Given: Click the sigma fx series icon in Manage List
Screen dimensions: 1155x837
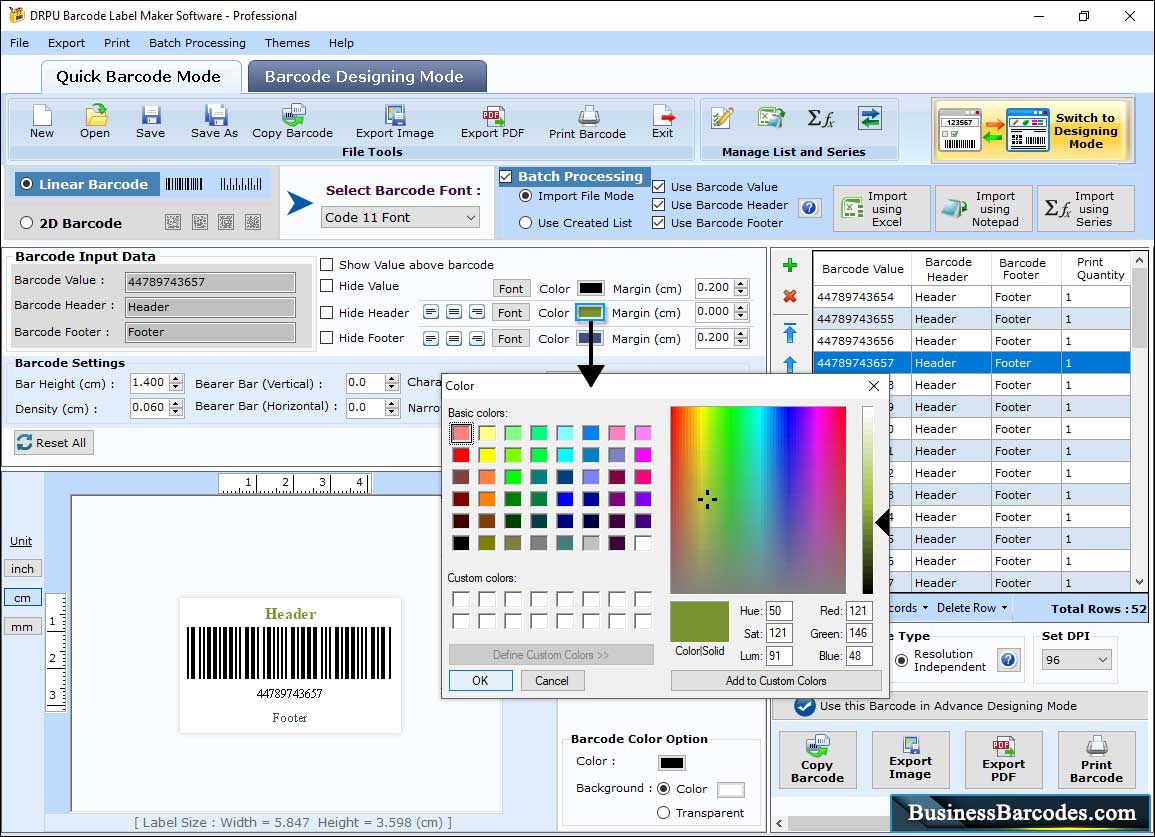Looking at the screenshot, I should click(x=821, y=118).
